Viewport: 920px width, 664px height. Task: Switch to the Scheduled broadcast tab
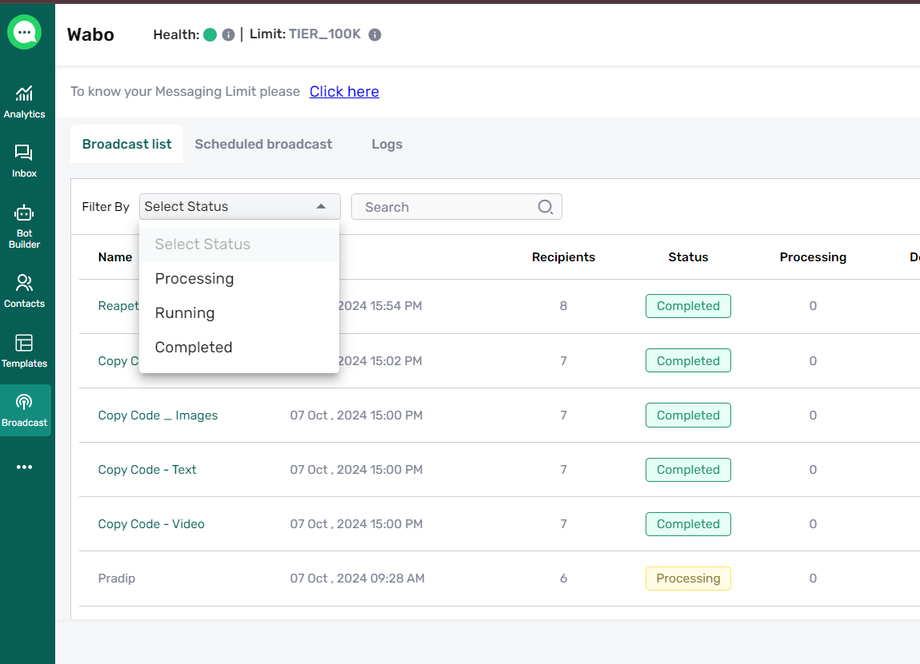[263, 144]
